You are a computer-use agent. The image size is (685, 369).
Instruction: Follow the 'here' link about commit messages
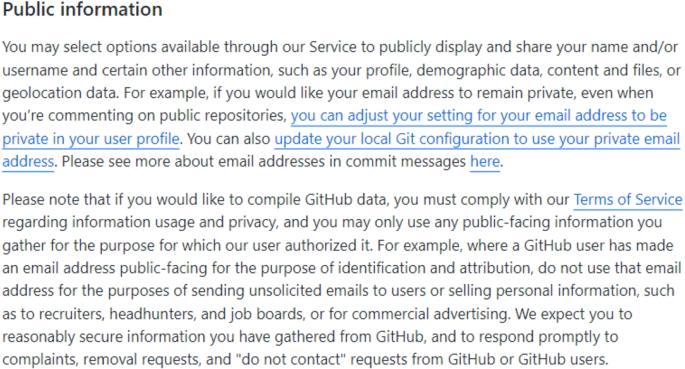pyautogui.click(x=484, y=162)
